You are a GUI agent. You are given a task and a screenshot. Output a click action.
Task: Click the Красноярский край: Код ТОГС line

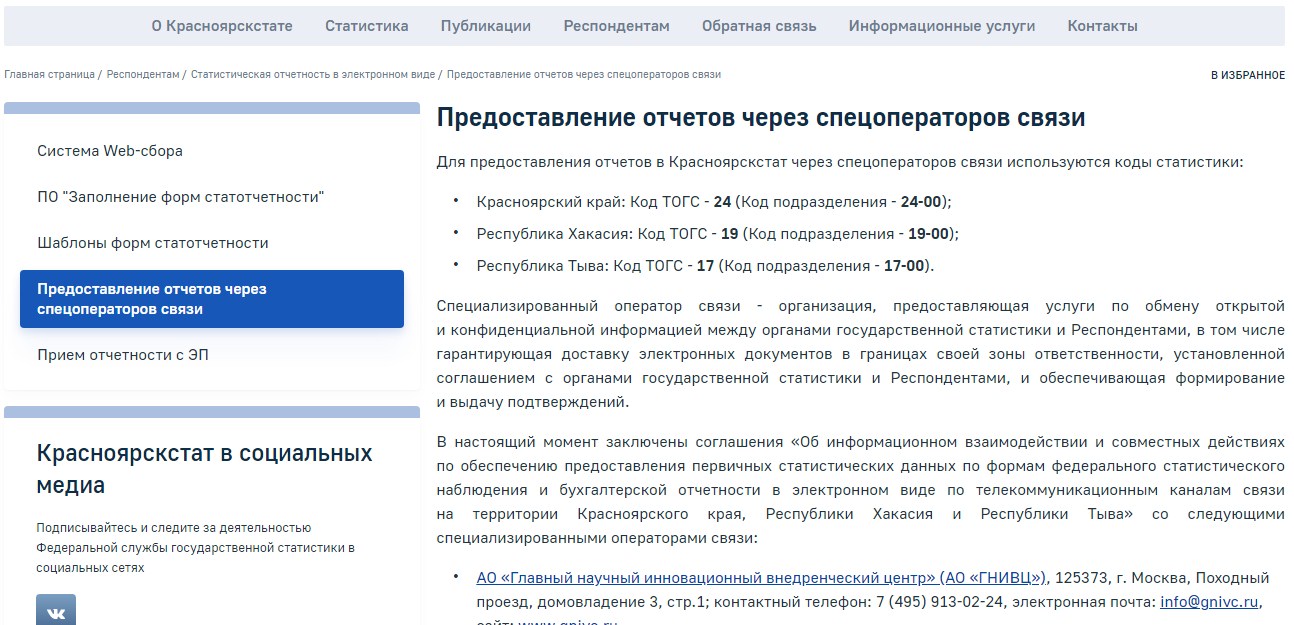coord(714,202)
